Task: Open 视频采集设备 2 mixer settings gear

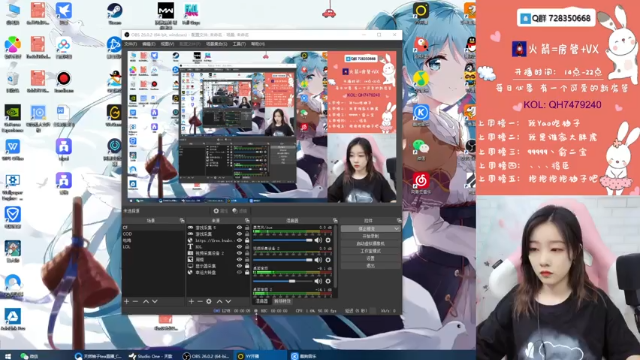Action: pyautogui.click(x=328, y=260)
